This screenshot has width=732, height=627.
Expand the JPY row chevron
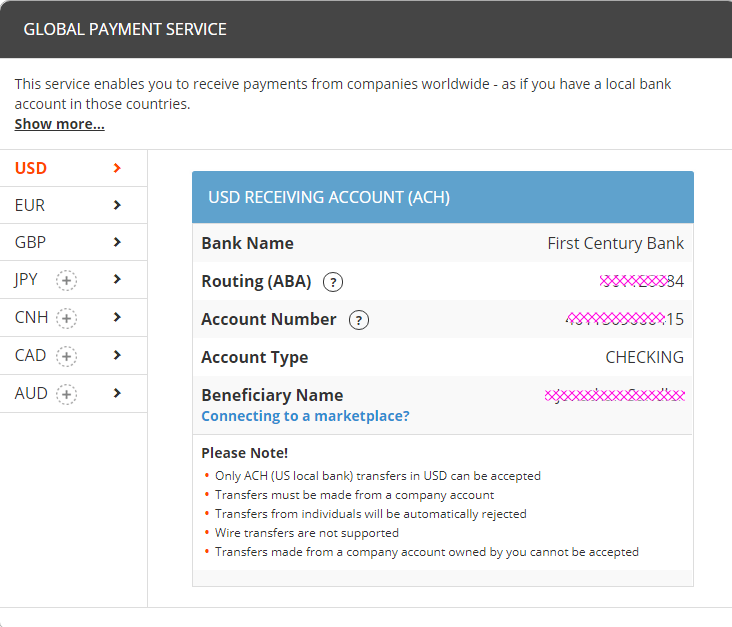coord(117,279)
